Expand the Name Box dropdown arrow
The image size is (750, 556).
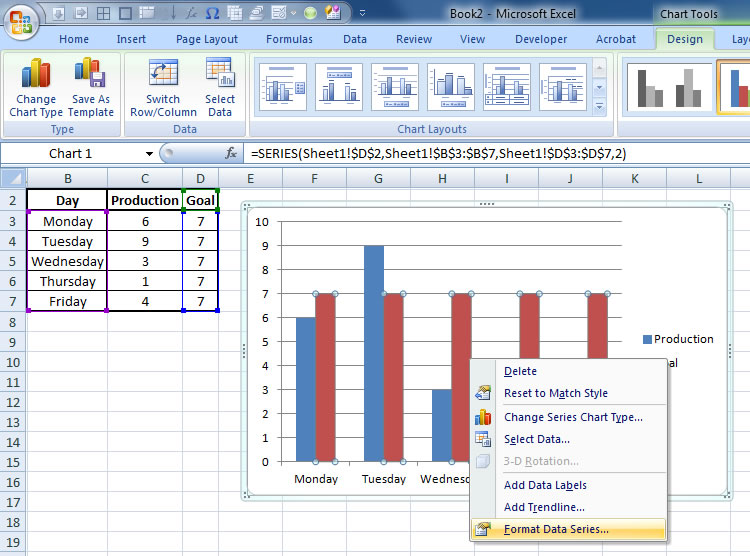[x=149, y=154]
